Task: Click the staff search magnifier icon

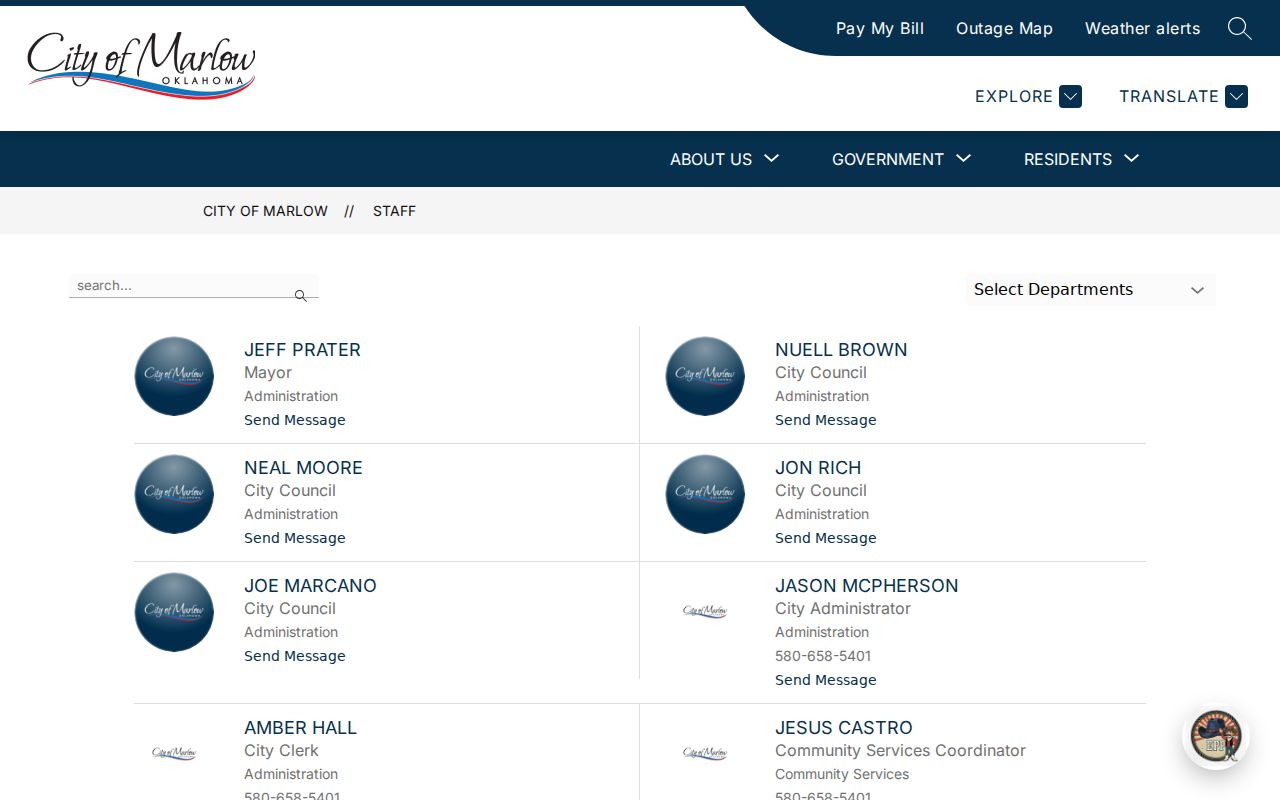Action: (x=300, y=296)
